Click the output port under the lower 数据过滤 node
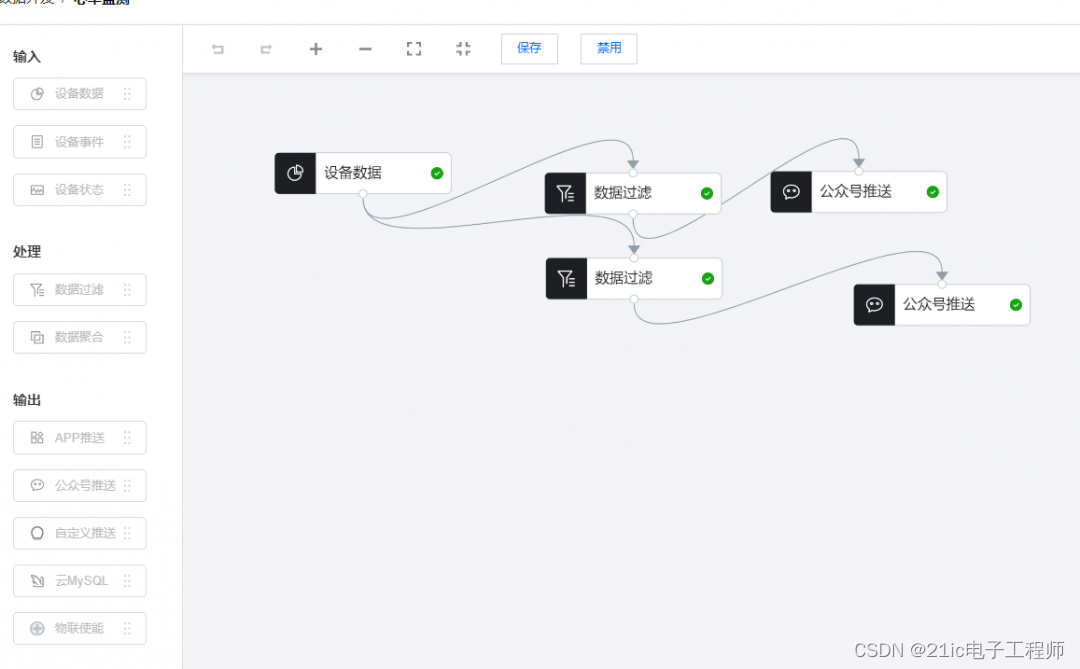 [x=634, y=299]
